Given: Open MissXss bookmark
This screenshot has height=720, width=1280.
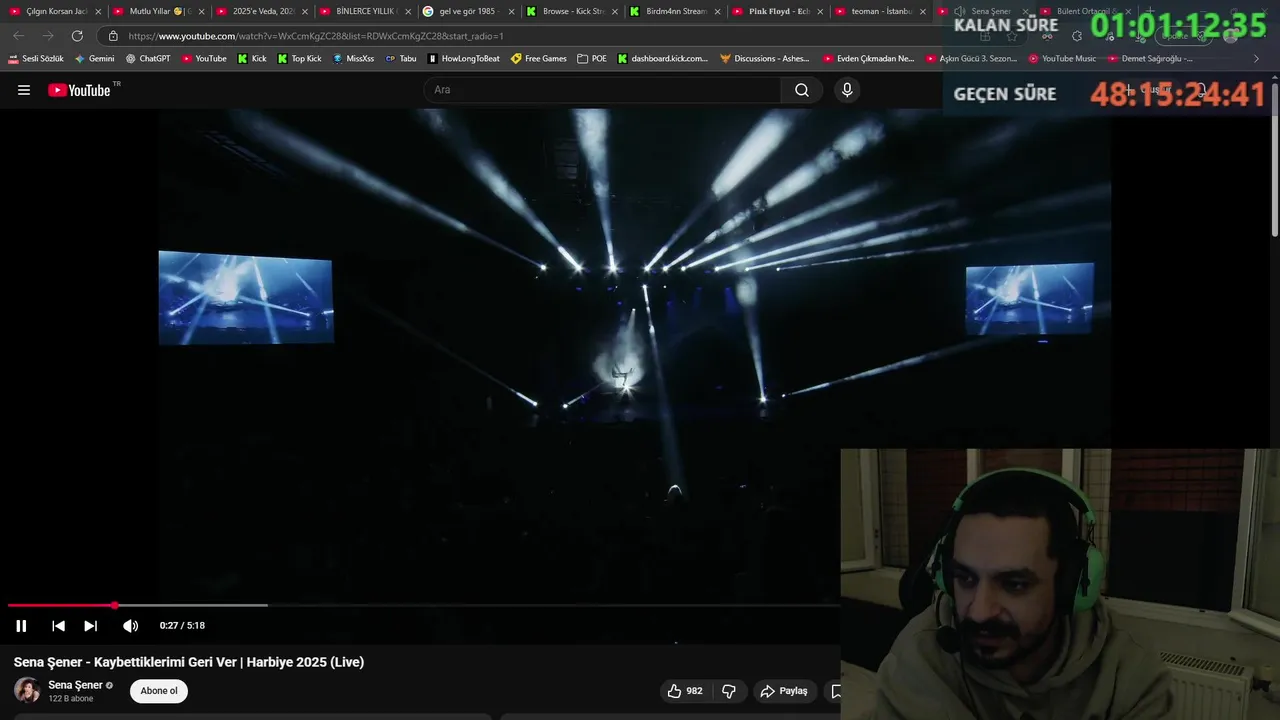Looking at the screenshot, I should [x=353, y=59].
